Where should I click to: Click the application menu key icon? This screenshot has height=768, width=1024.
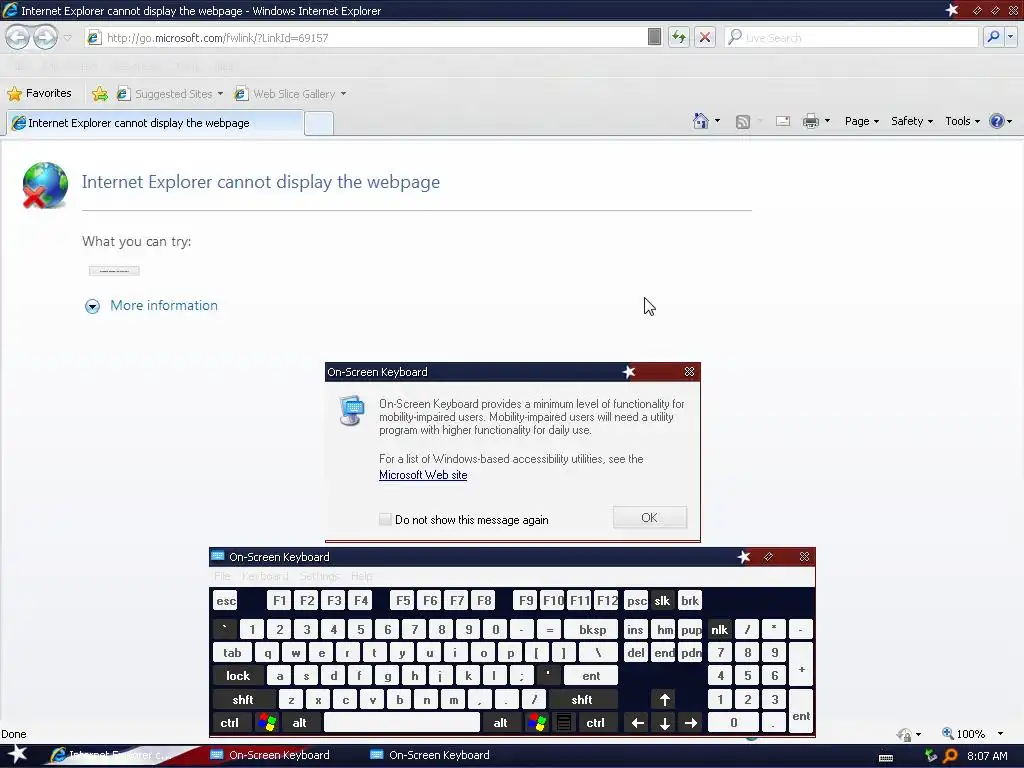coord(564,723)
